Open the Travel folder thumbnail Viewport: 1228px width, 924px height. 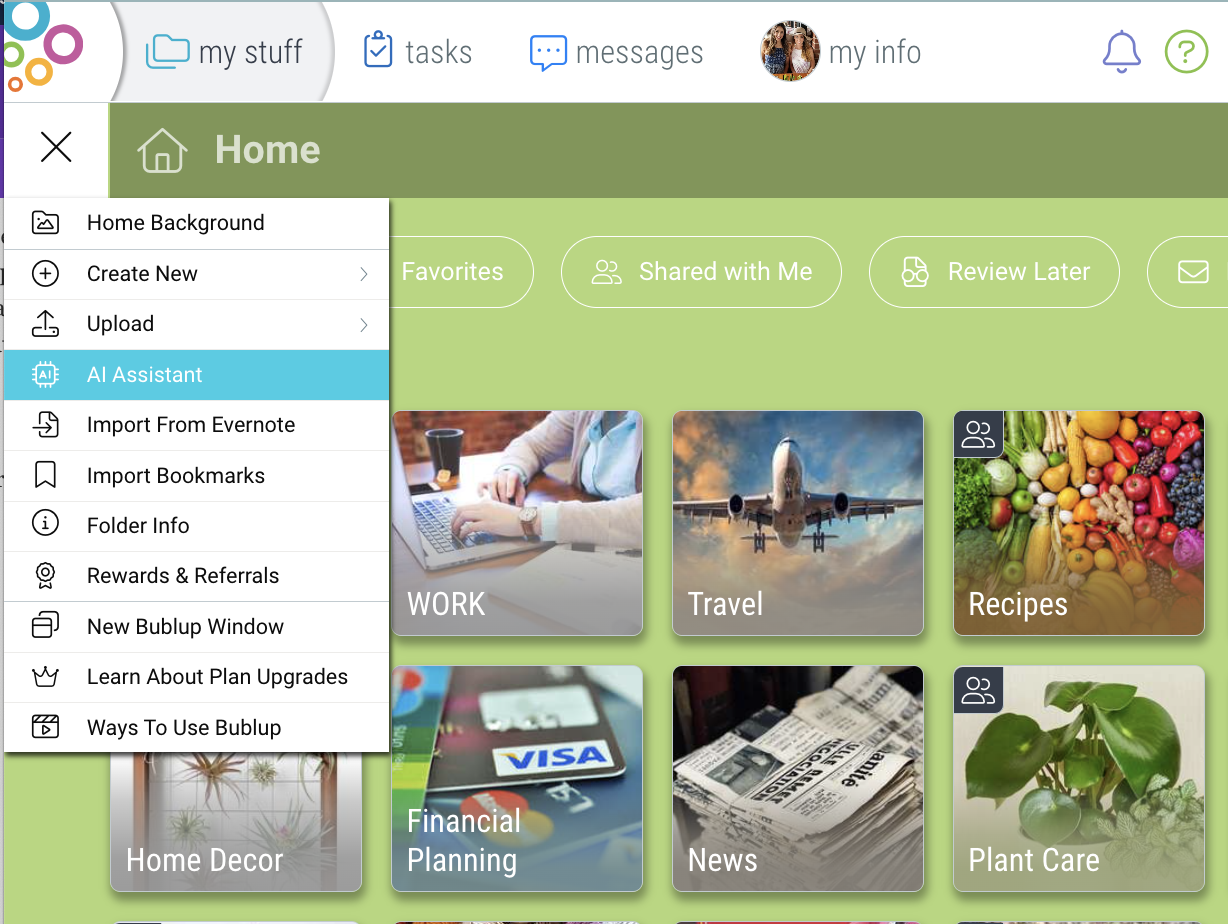point(798,523)
